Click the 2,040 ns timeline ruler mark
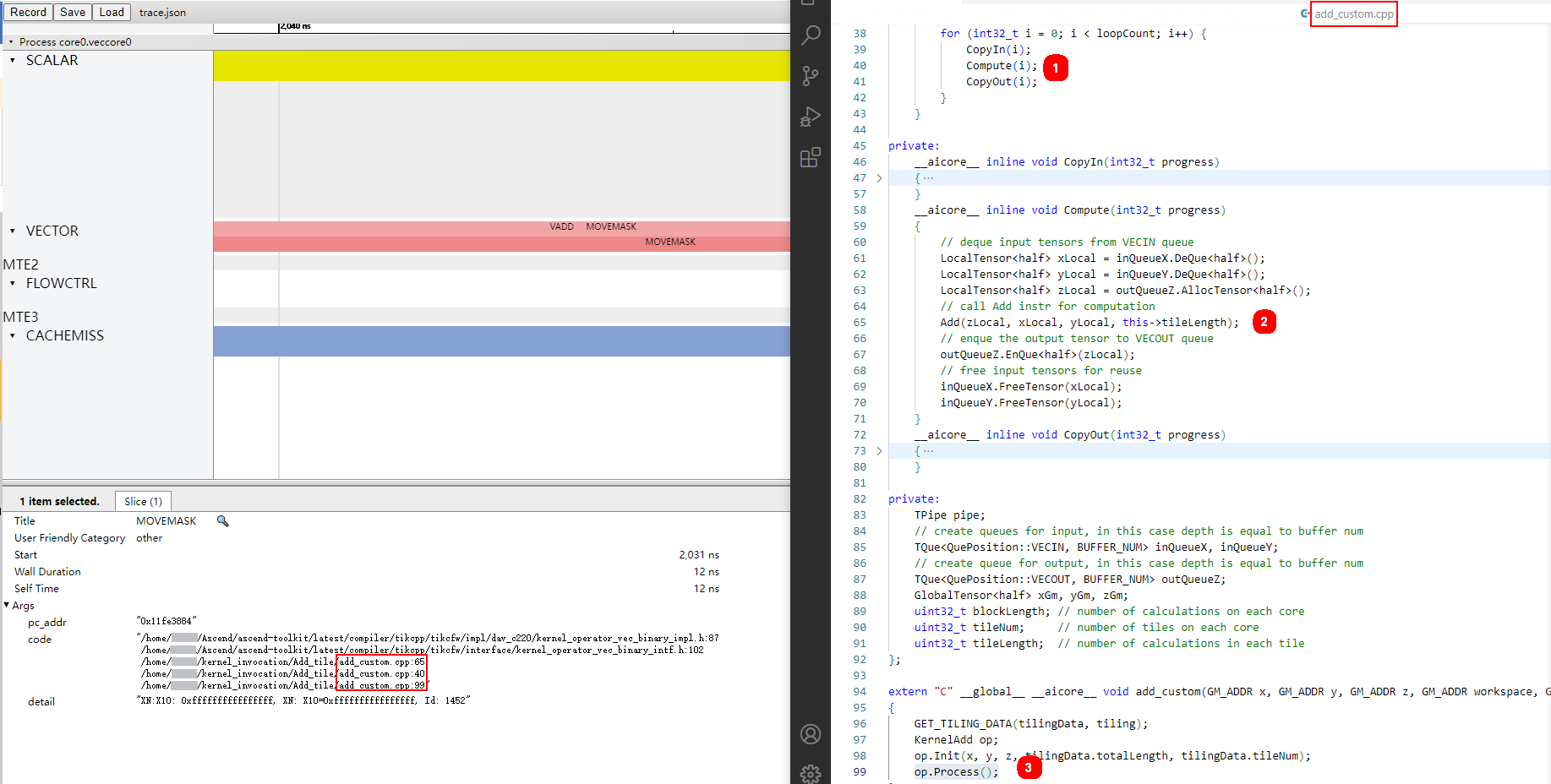 pos(296,26)
